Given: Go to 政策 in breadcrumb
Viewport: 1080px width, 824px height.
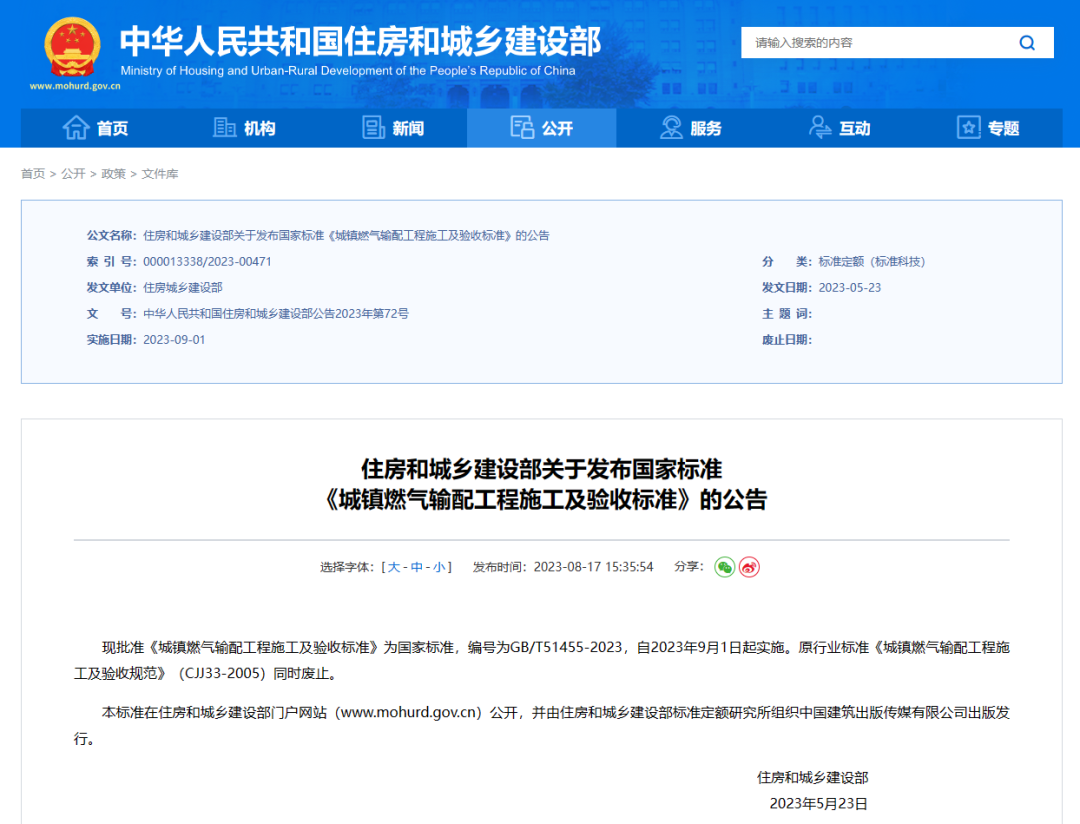Looking at the screenshot, I should tap(114, 174).
